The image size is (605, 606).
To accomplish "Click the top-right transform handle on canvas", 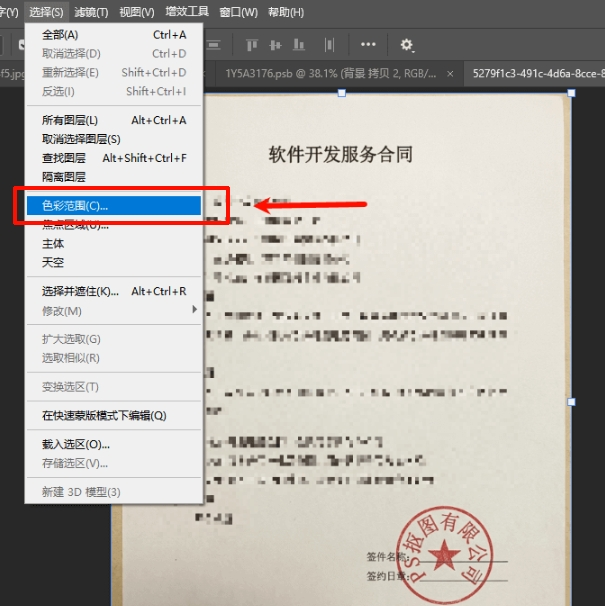I will coord(571,93).
